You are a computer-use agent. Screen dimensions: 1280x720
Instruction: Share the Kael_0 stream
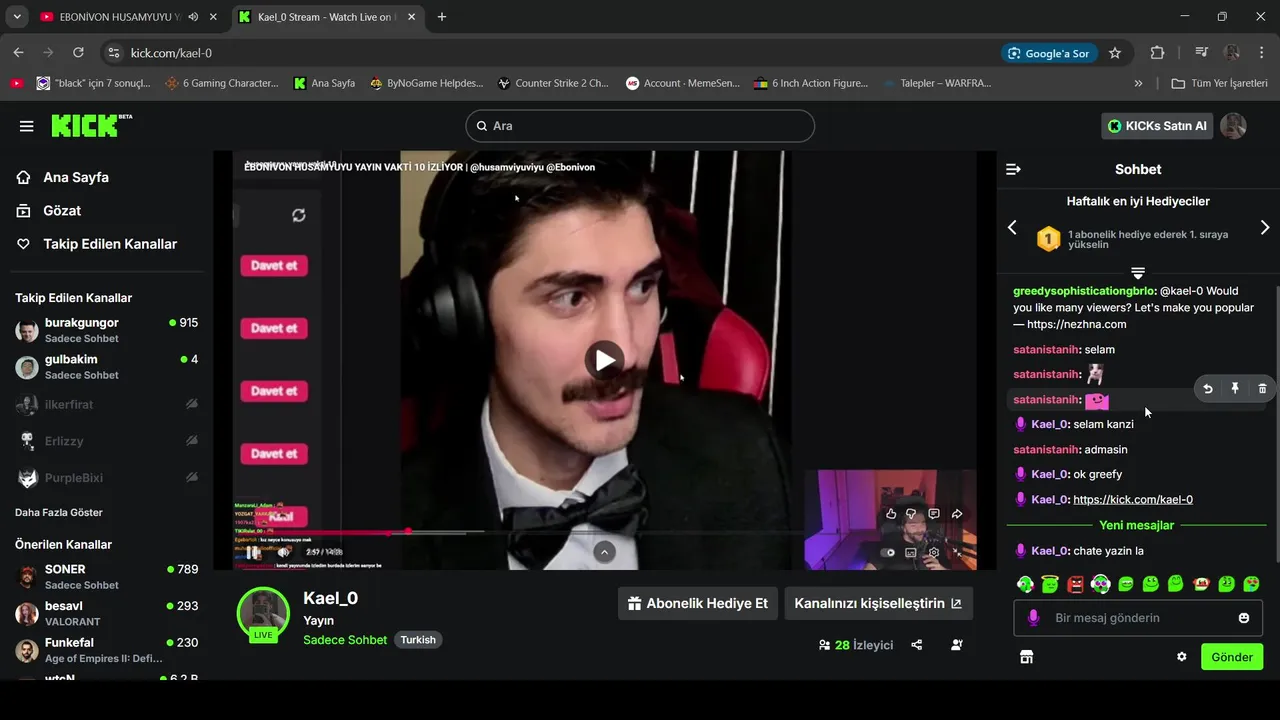click(917, 645)
